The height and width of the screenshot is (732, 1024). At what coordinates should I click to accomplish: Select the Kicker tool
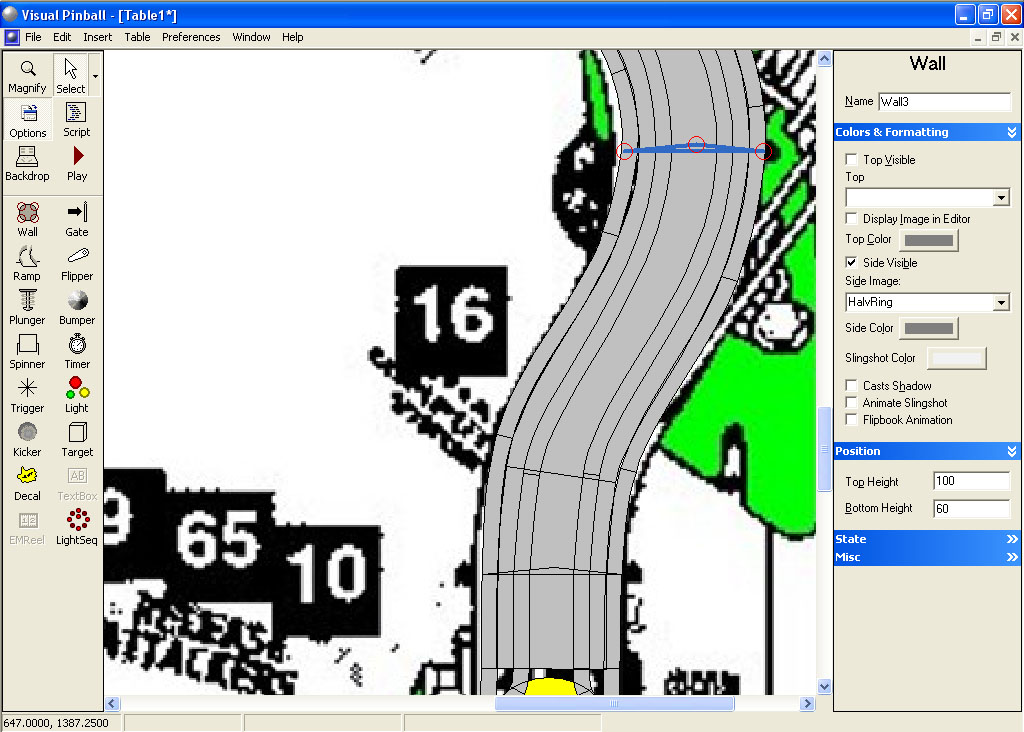point(27,439)
